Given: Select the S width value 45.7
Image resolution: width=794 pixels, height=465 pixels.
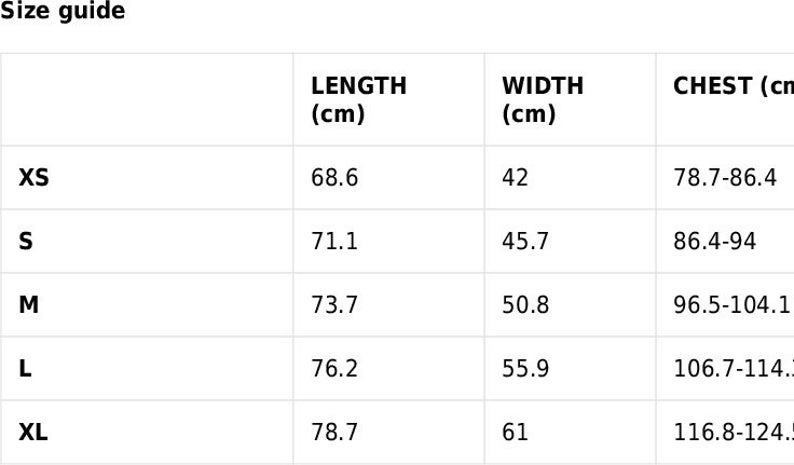Looking at the screenshot, I should 525,241.
